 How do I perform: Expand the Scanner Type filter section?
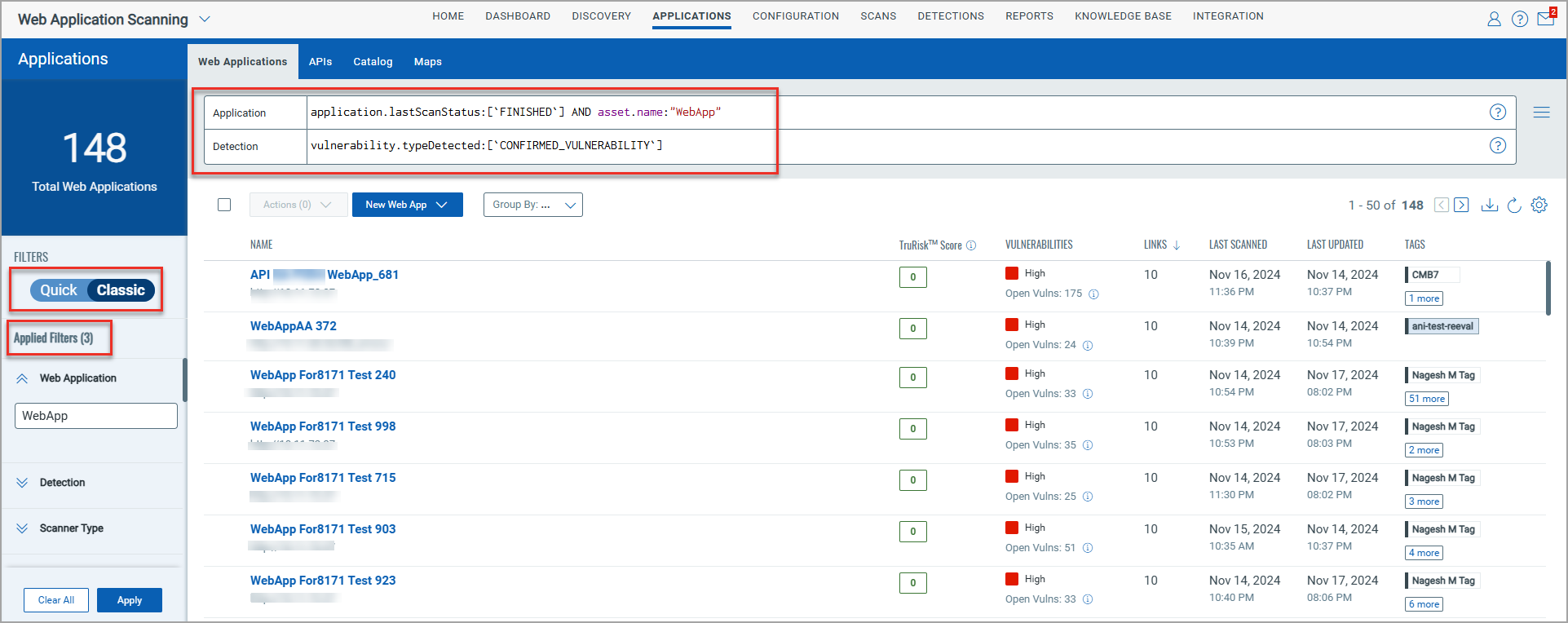coord(71,528)
